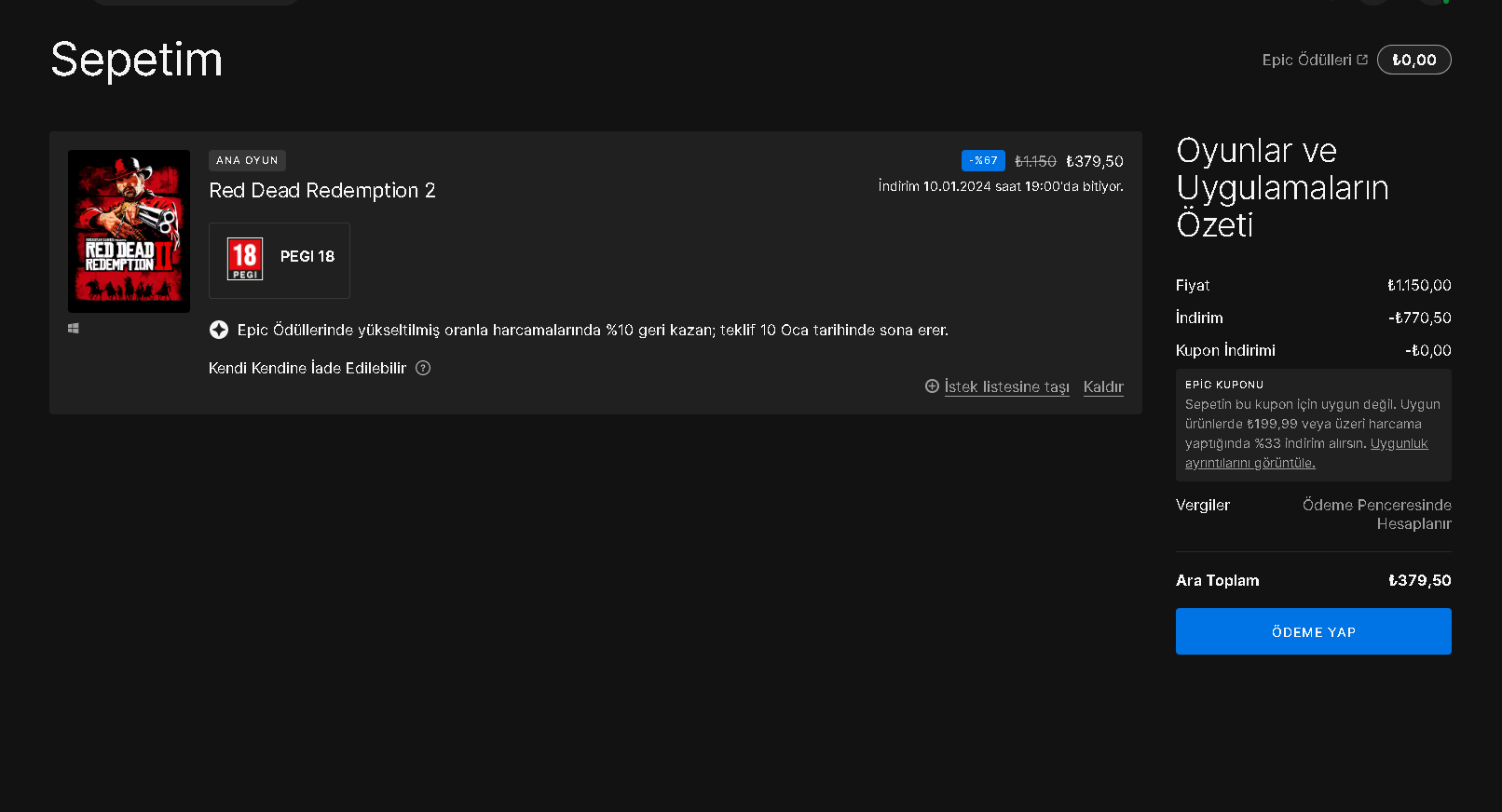Open the self-refundable help question mark icon
This screenshot has height=812, width=1502.
[423, 368]
